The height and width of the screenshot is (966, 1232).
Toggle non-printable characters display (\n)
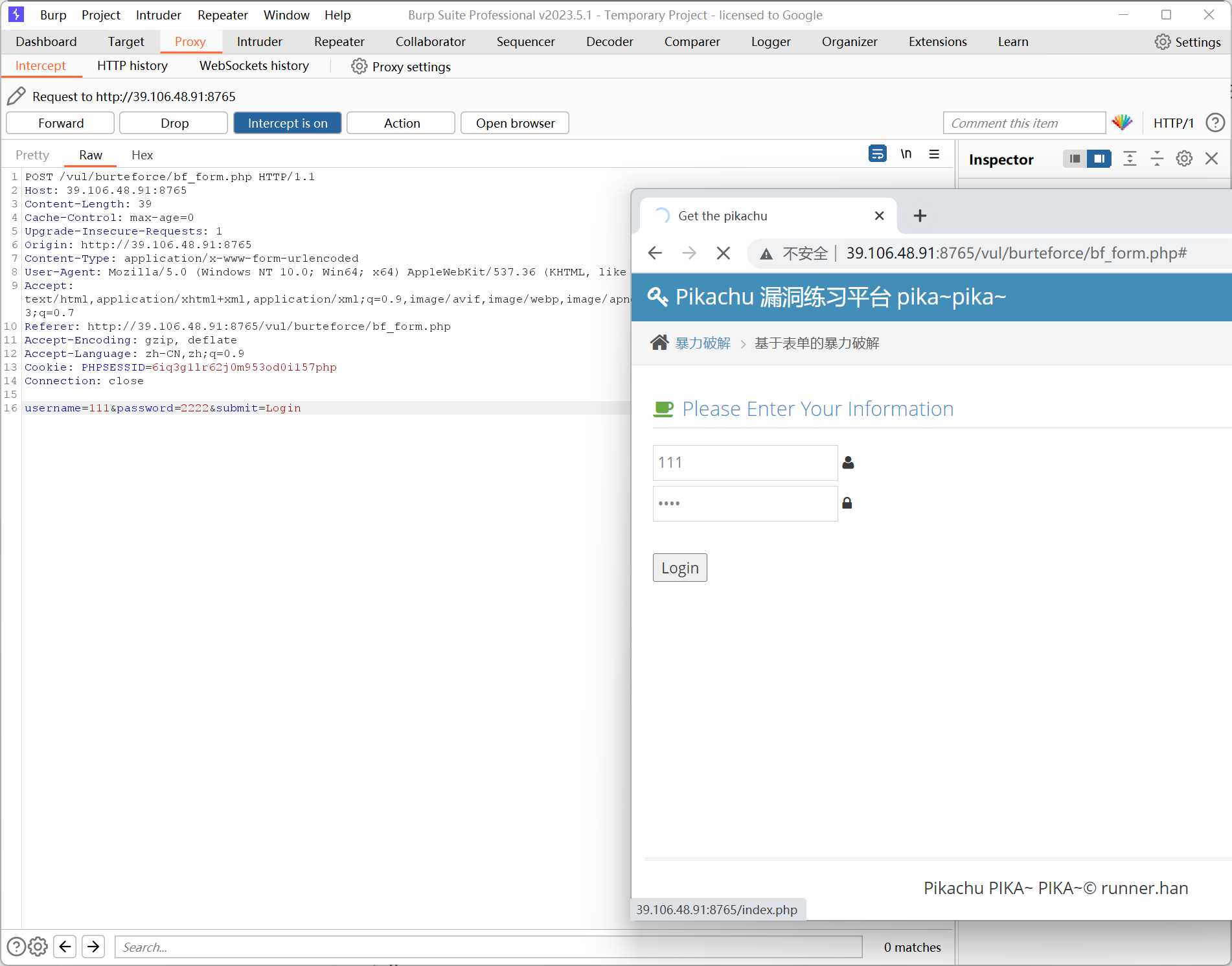point(906,154)
